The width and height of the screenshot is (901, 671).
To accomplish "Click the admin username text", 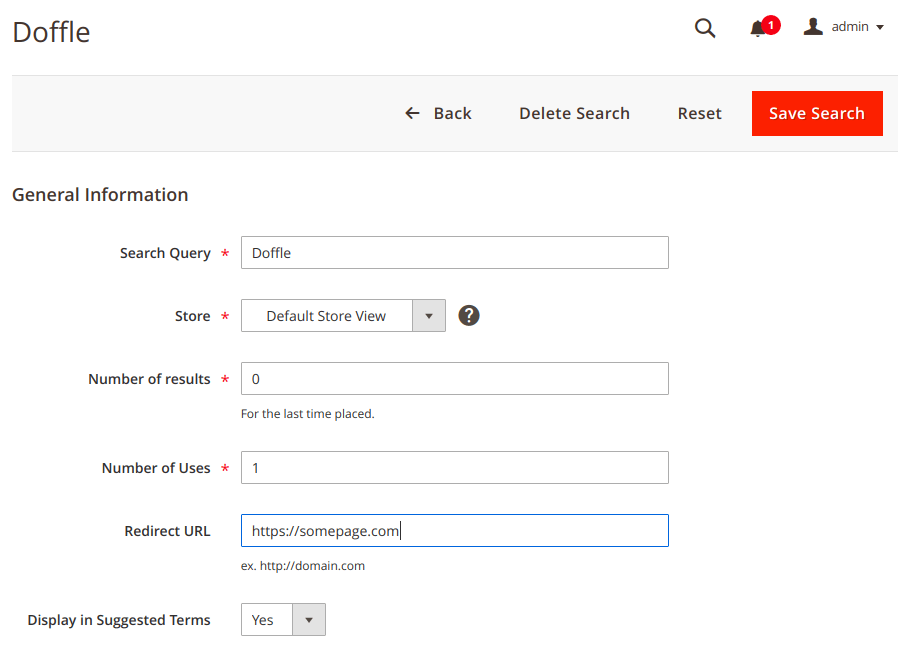I will (x=850, y=27).
